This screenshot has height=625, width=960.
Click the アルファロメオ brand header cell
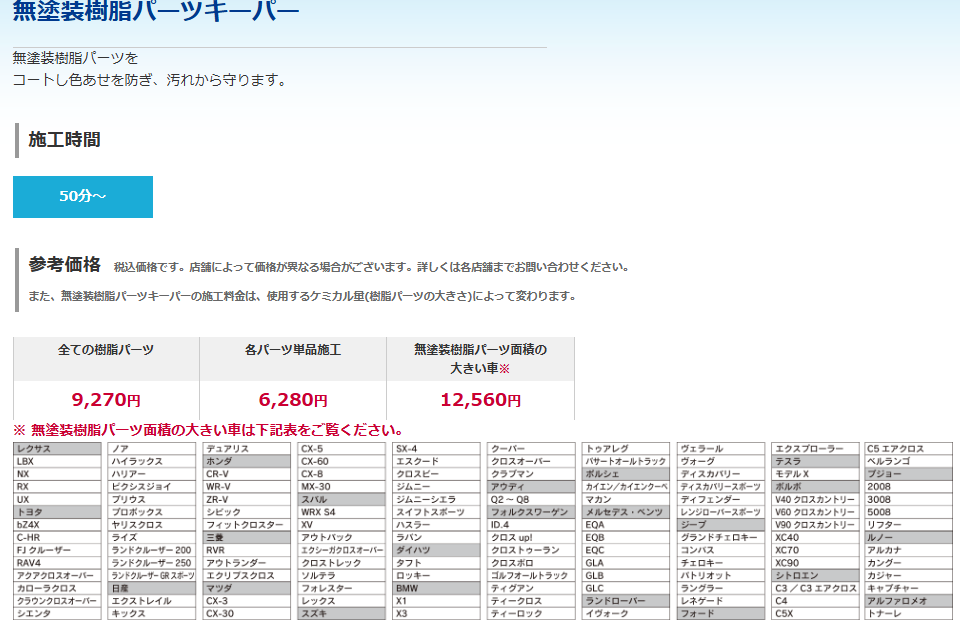[x=908, y=601]
